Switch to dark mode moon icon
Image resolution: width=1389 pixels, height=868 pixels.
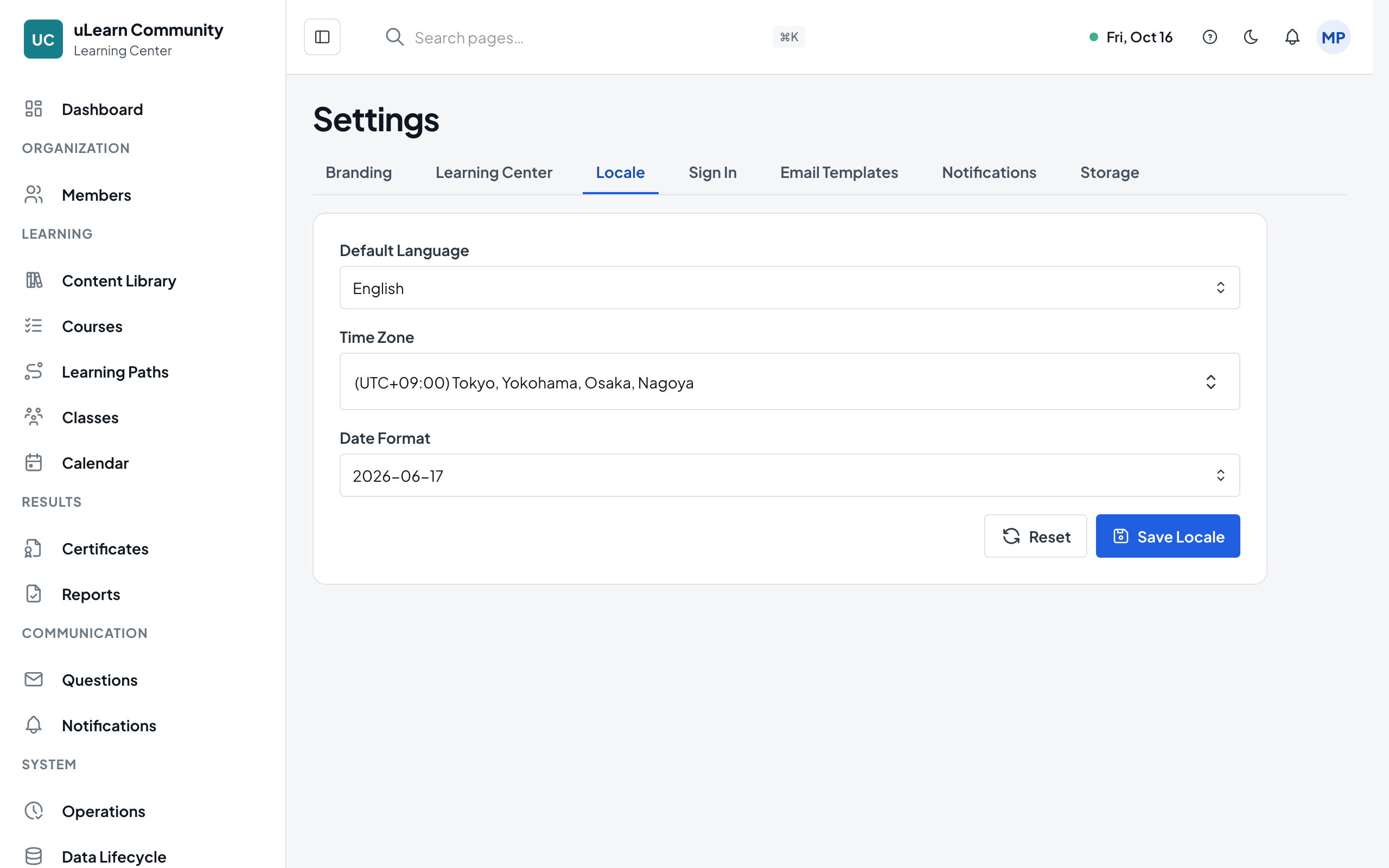coord(1251,37)
